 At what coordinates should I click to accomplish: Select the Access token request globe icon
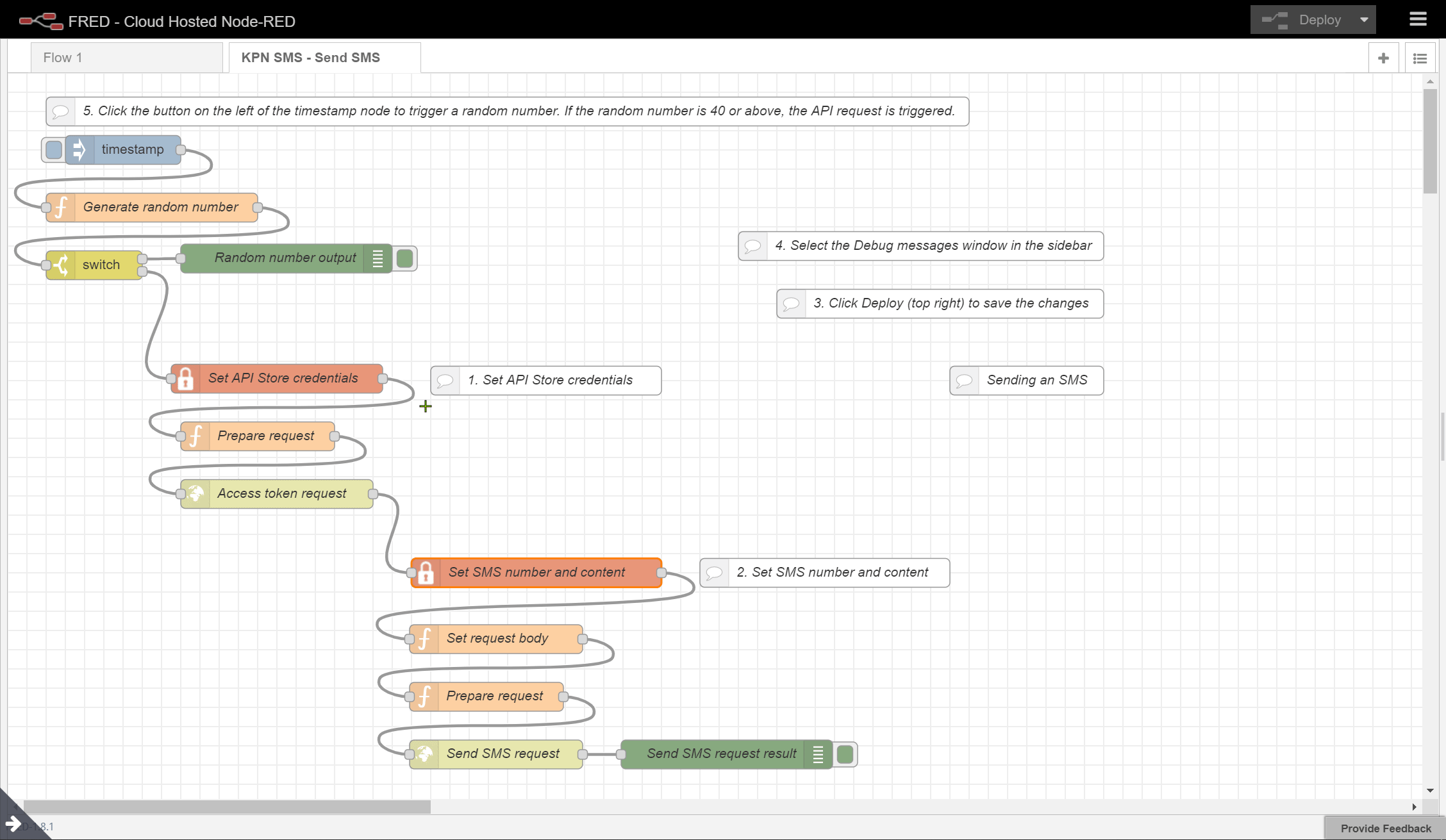click(195, 494)
